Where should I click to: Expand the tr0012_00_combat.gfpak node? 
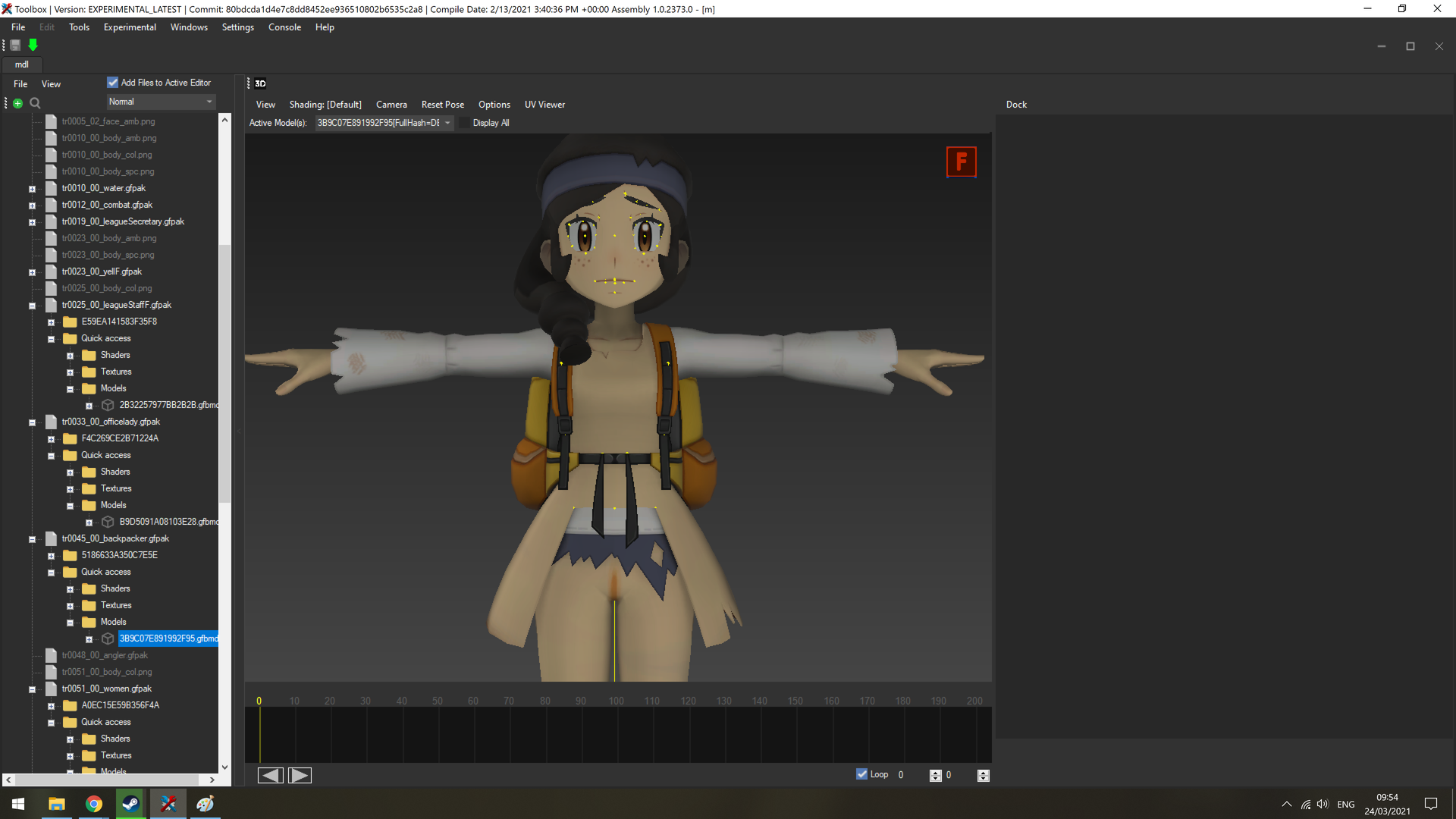coord(32,206)
